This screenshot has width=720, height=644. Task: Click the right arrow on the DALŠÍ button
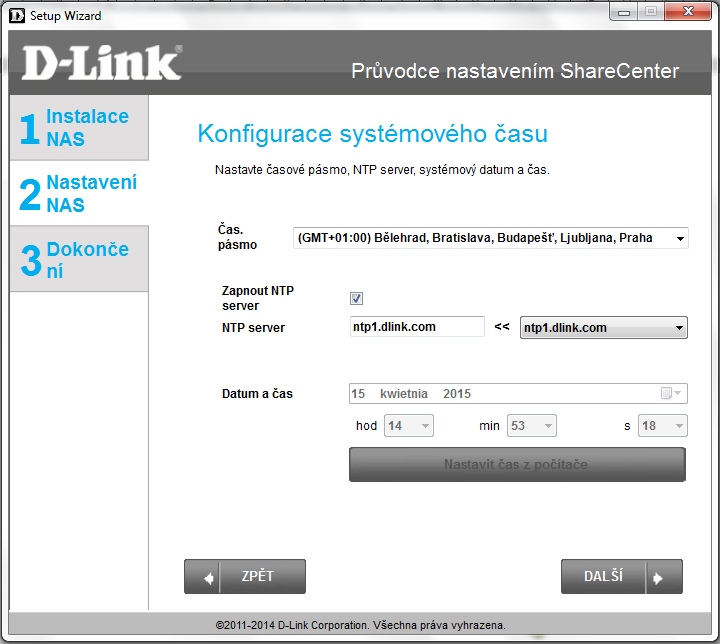coord(658,577)
